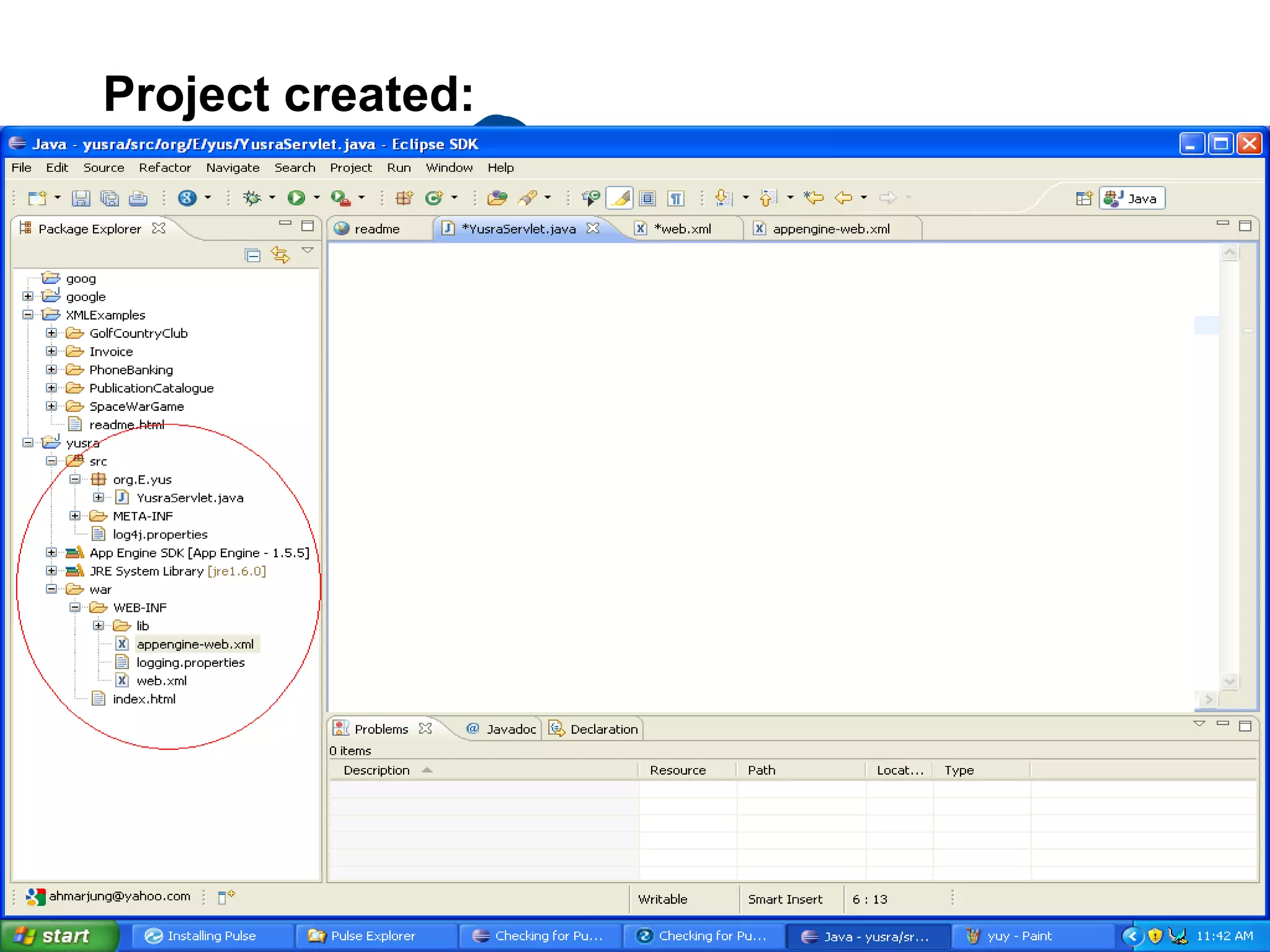Expand the GolfCountryClub folder
The image size is (1270, 952).
click(51, 333)
